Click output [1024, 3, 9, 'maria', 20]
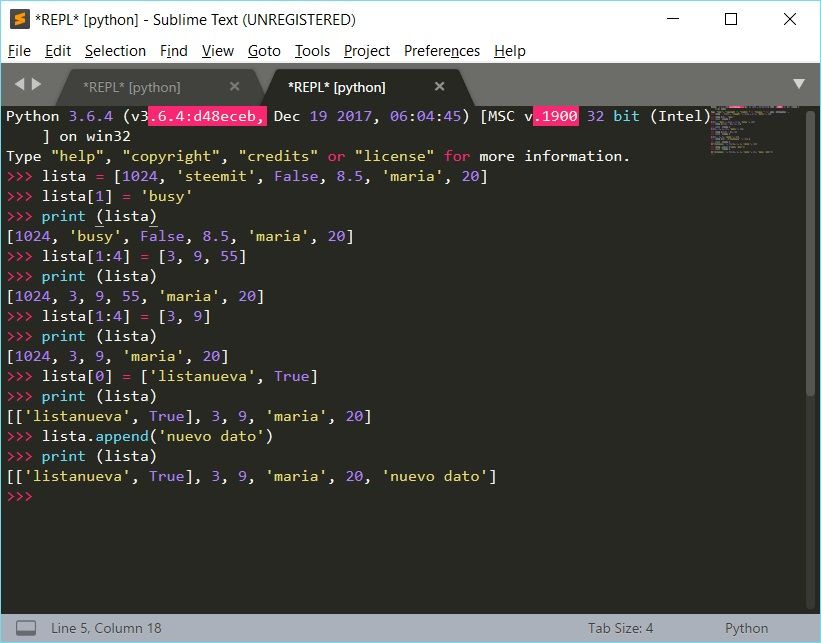Screen dimensions: 821x643 (117, 356)
